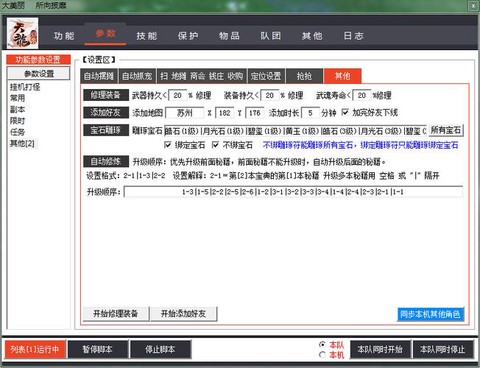Viewport: 480px width, 368px height.
Task: Click the 本队同时开始 button
Action: tap(380, 349)
